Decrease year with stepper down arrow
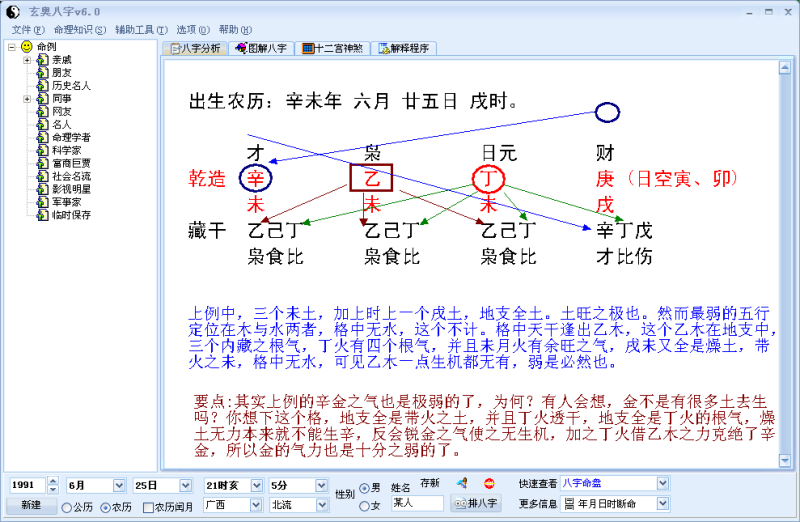 click(x=53, y=490)
